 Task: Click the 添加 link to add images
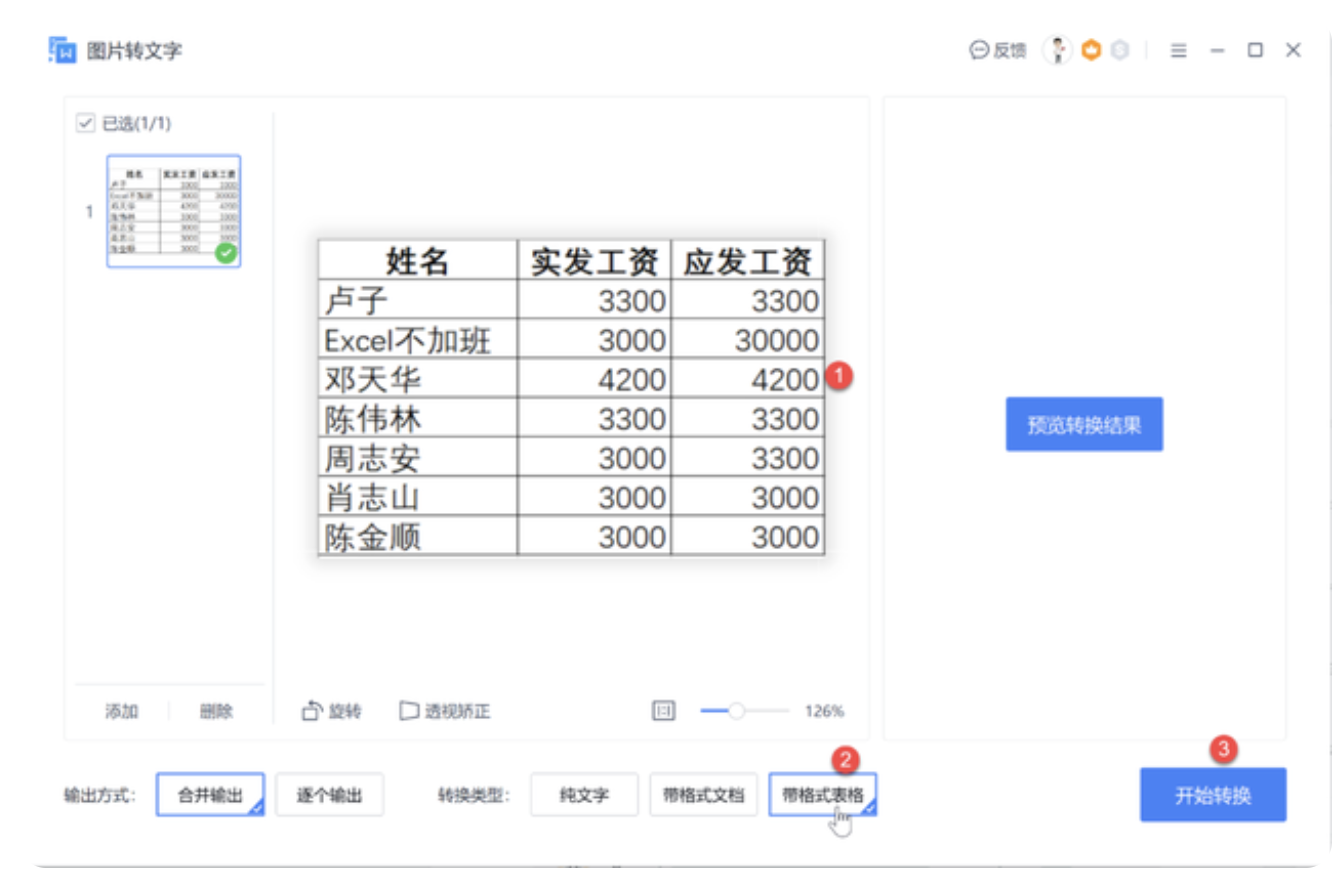coord(122,711)
